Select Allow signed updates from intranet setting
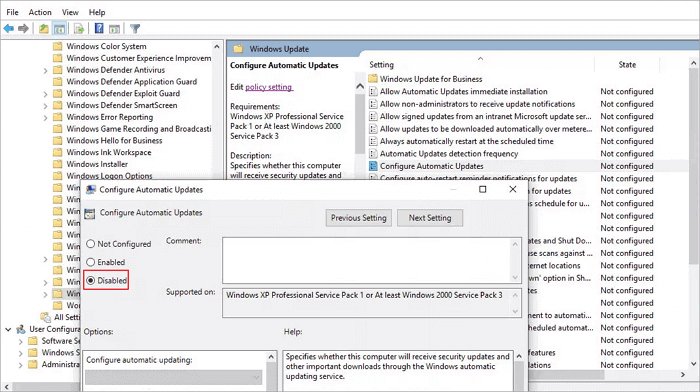This screenshot has width=700, height=392. pyautogui.click(x=485, y=116)
